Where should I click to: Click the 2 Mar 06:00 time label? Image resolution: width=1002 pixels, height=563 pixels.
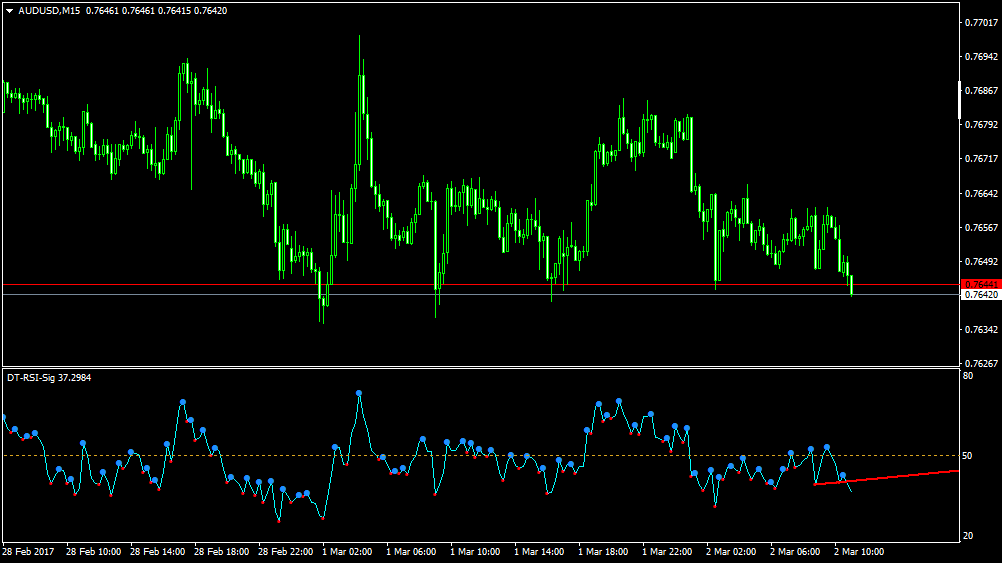(795, 551)
